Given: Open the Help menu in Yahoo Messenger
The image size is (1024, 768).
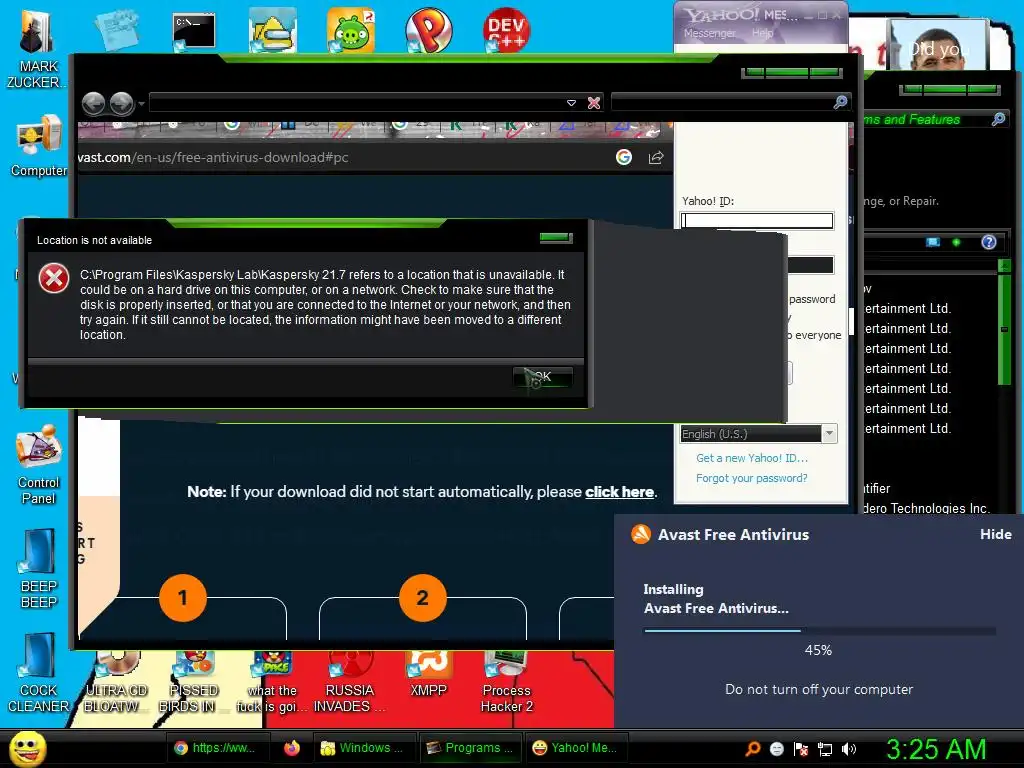Looking at the screenshot, I should pos(762,33).
